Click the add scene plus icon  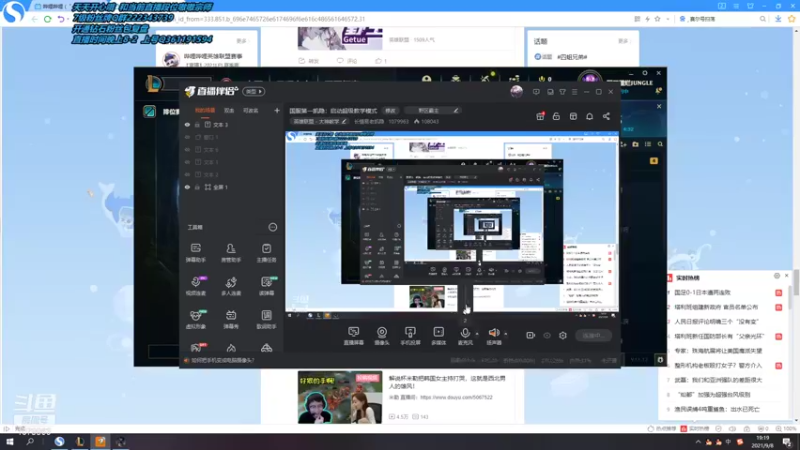[x=277, y=110]
